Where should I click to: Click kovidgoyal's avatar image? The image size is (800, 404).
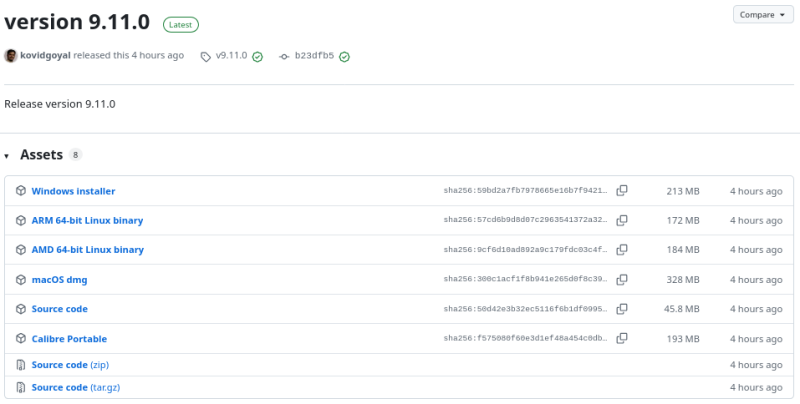point(11,56)
